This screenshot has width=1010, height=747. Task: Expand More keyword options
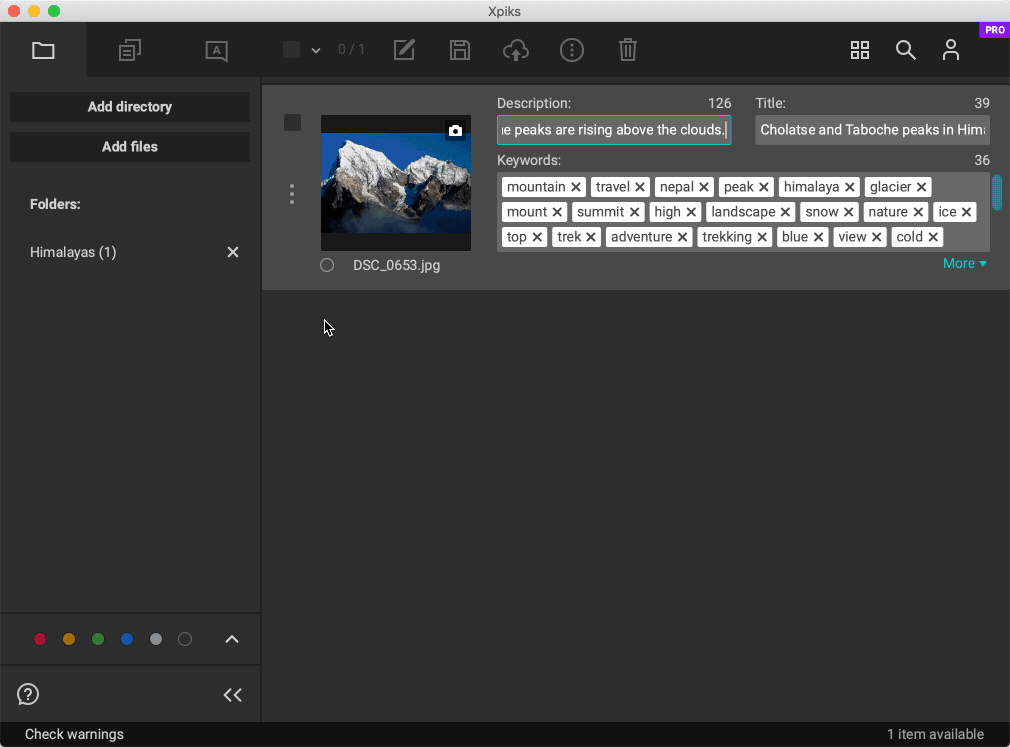pyautogui.click(x=963, y=263)
